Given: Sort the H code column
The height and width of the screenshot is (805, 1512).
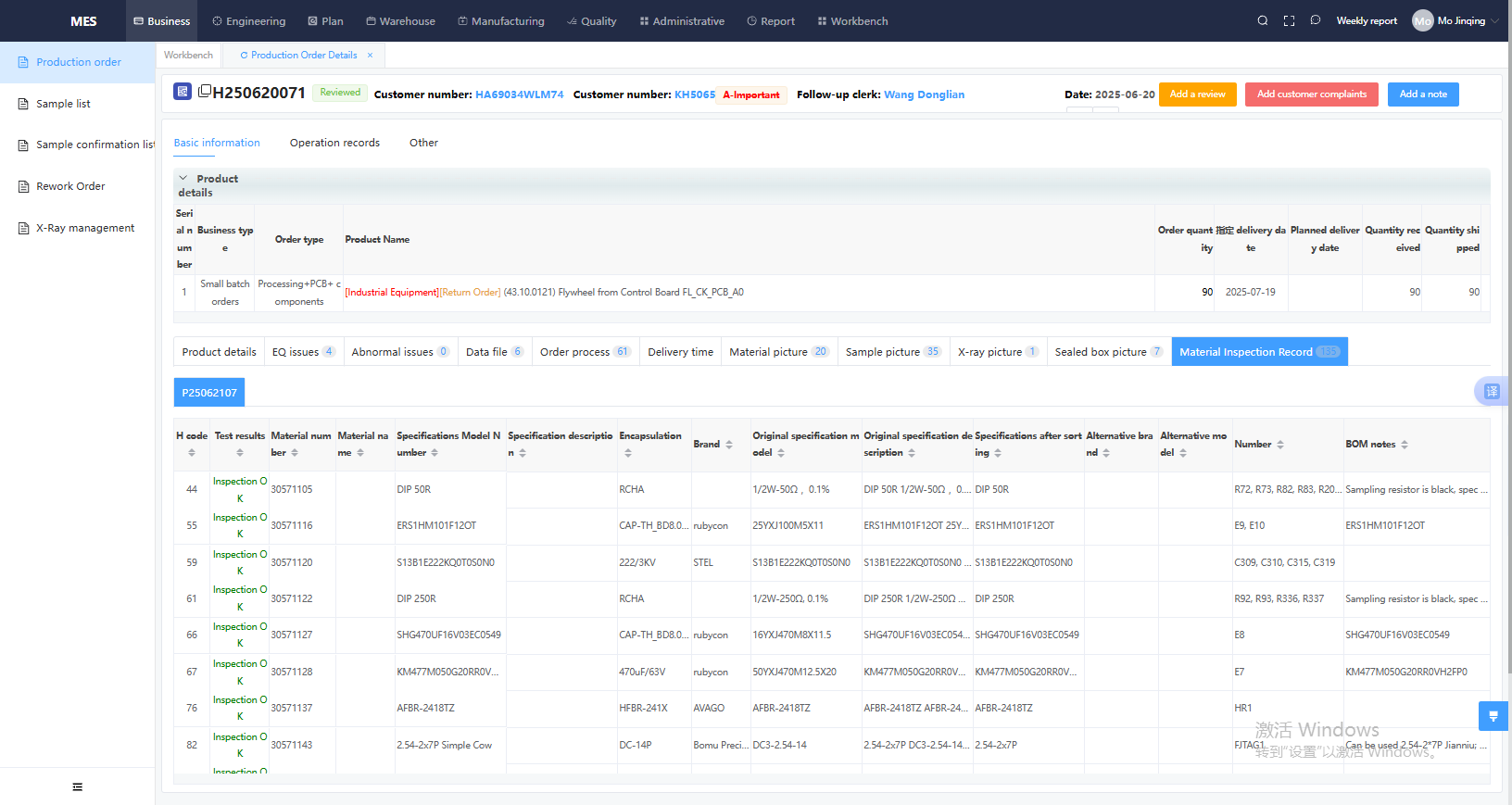Looking at the screenshot, I should (x=192, y=453).
